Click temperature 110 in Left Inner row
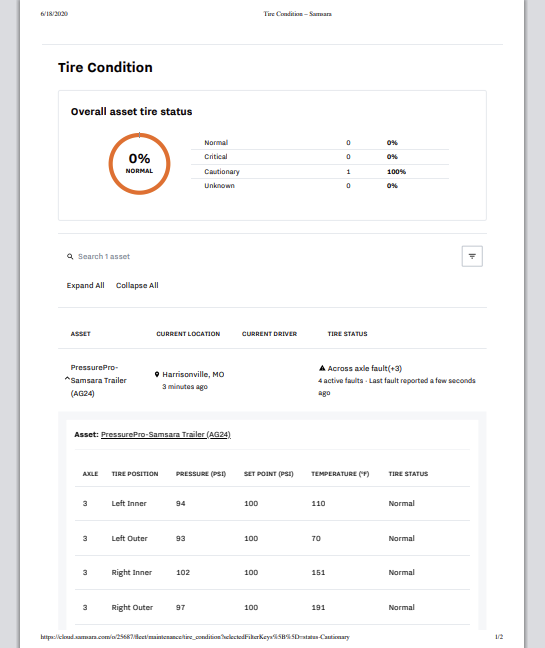 pos(318,503)
